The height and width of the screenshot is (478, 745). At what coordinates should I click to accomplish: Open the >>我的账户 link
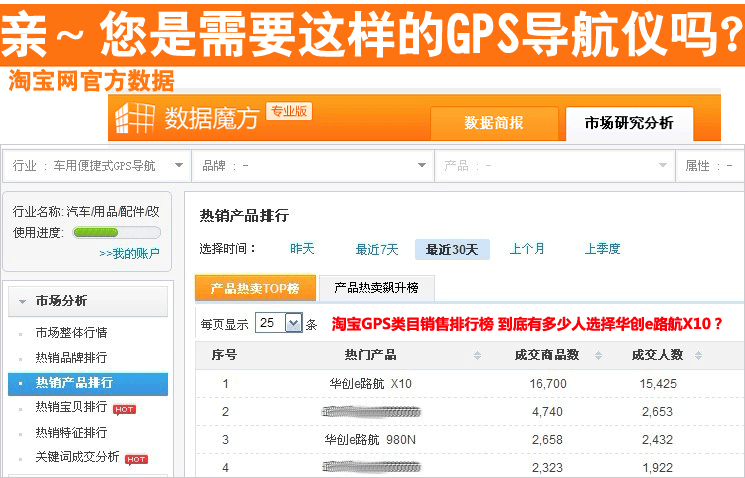point(129,253)
